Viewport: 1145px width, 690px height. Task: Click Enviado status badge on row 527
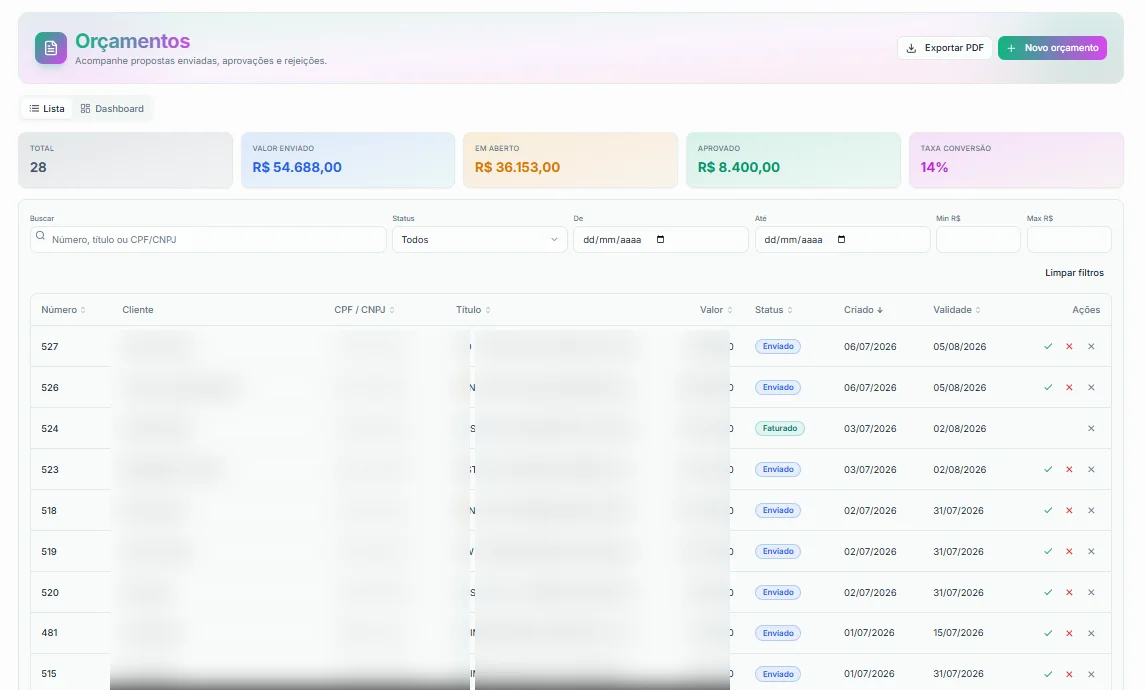778,347
